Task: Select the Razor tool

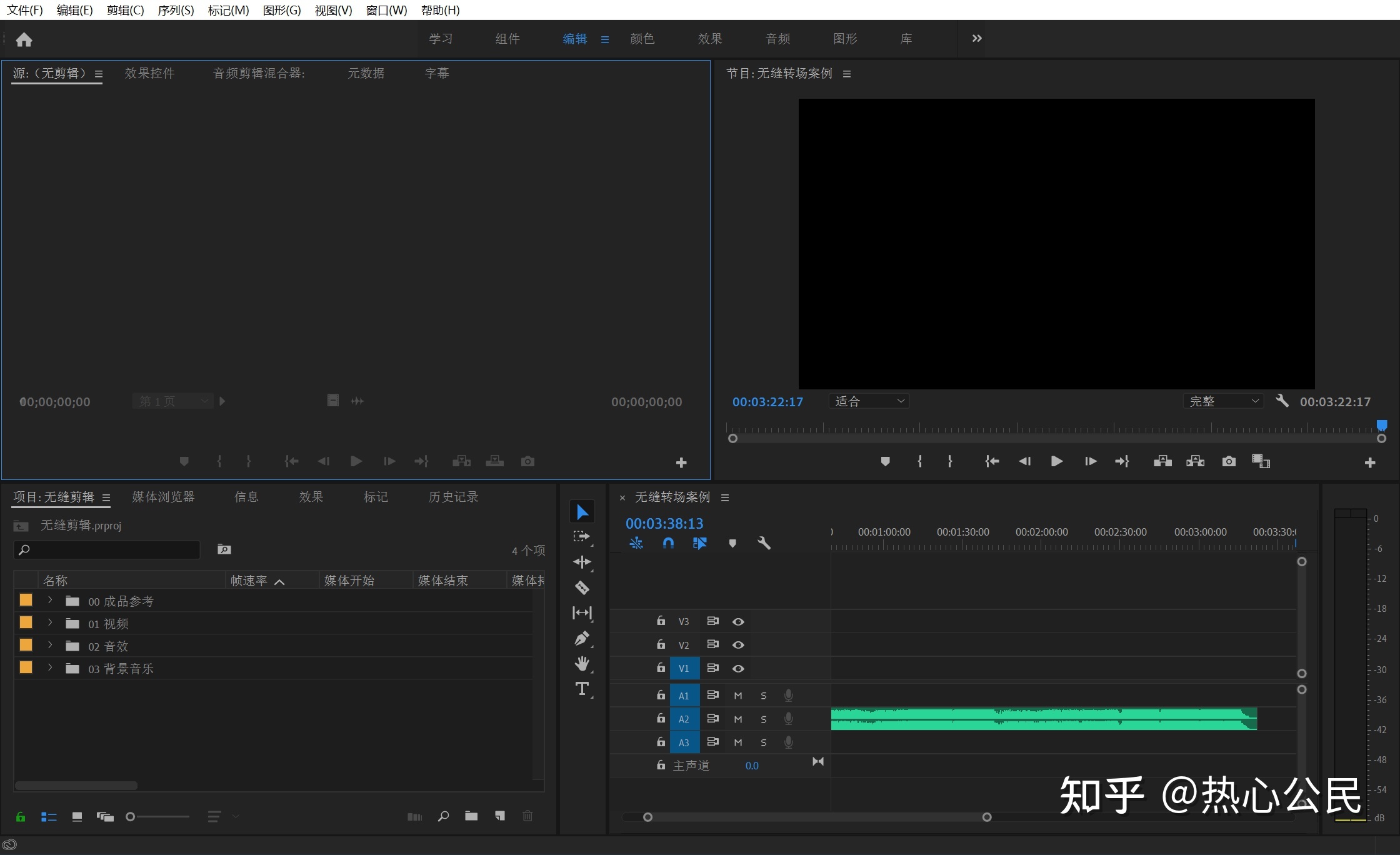Action: (x=582, y=587)
